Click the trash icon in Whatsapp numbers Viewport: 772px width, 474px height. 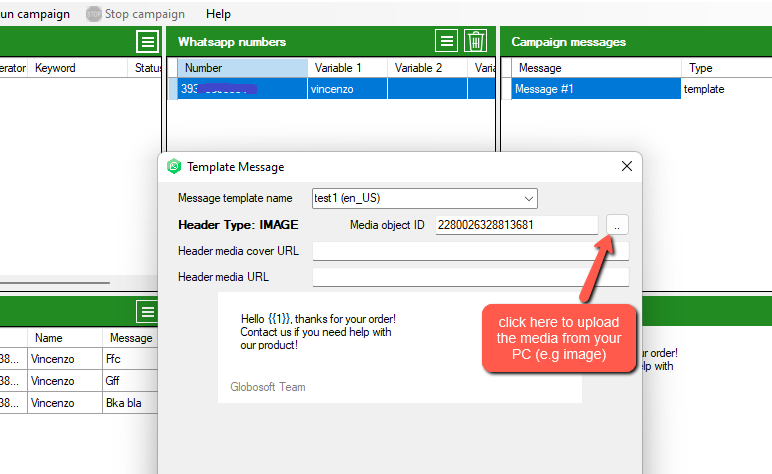point(476,41)
